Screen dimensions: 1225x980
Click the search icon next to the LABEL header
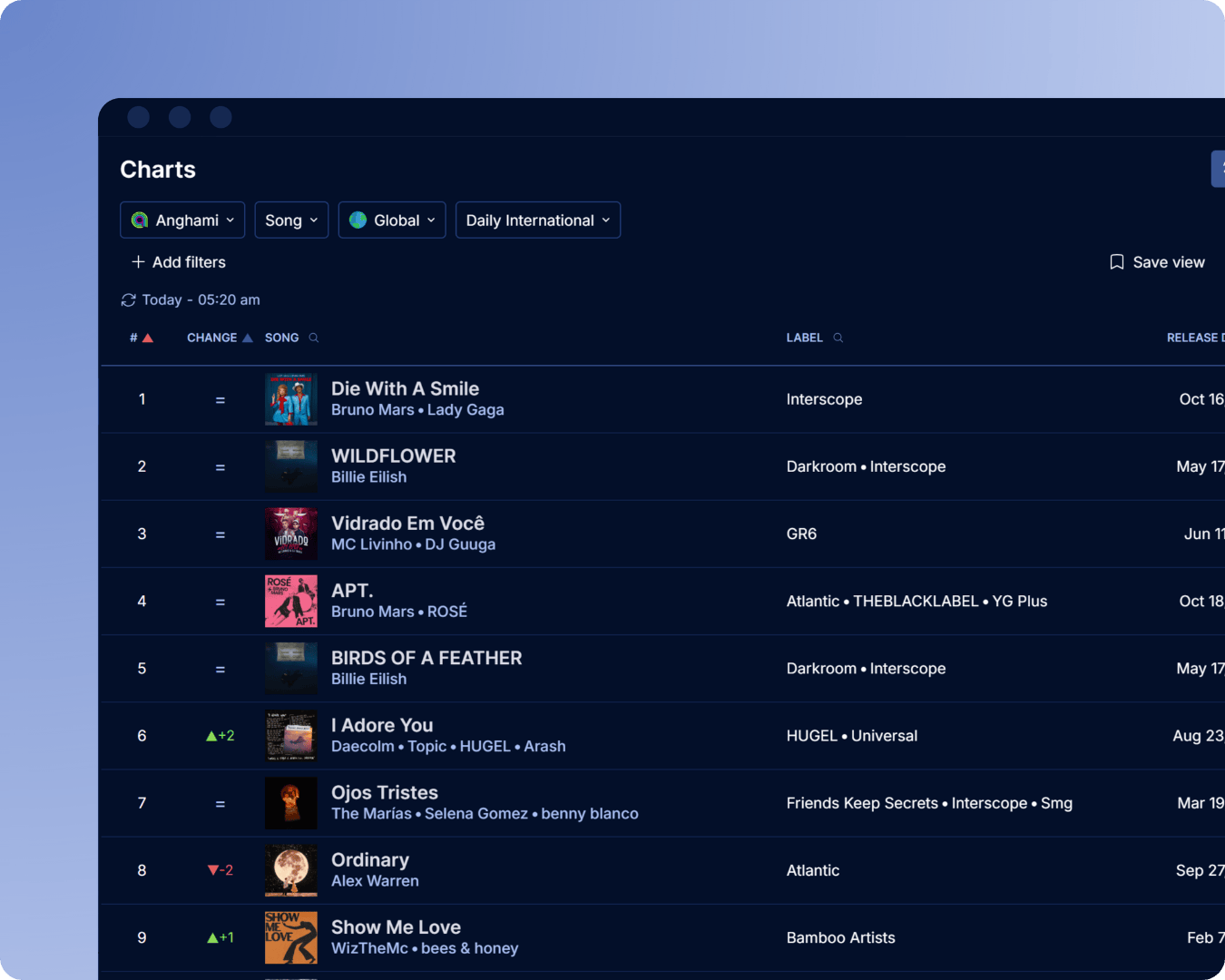[837, 338]
